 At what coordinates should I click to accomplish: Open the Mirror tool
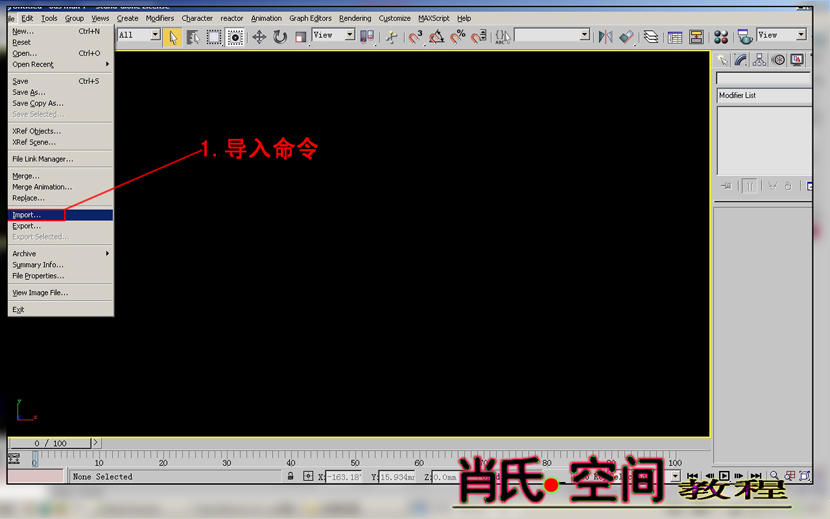tap(605, 37)
